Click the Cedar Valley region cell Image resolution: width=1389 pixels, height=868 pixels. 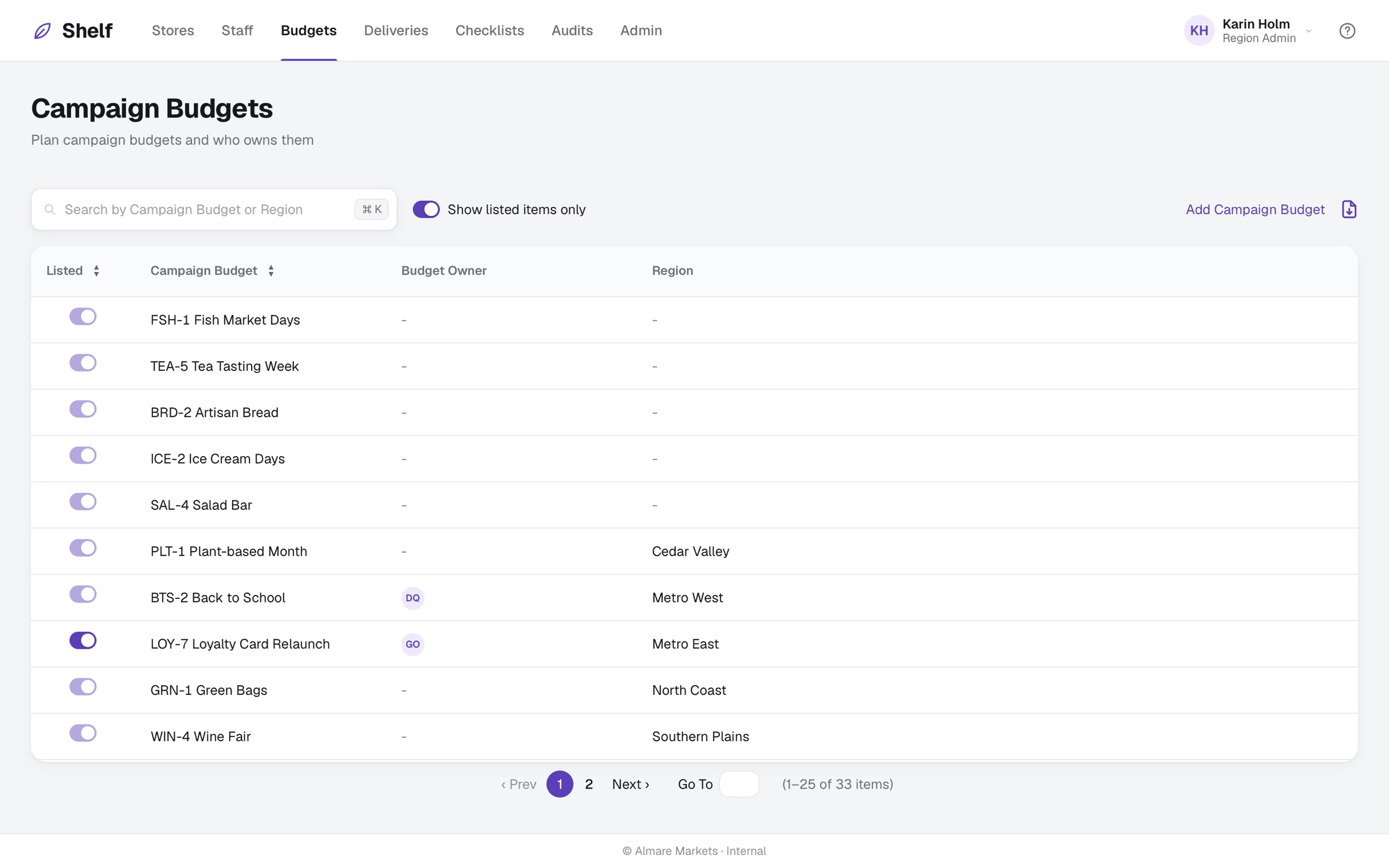[690, 551]
